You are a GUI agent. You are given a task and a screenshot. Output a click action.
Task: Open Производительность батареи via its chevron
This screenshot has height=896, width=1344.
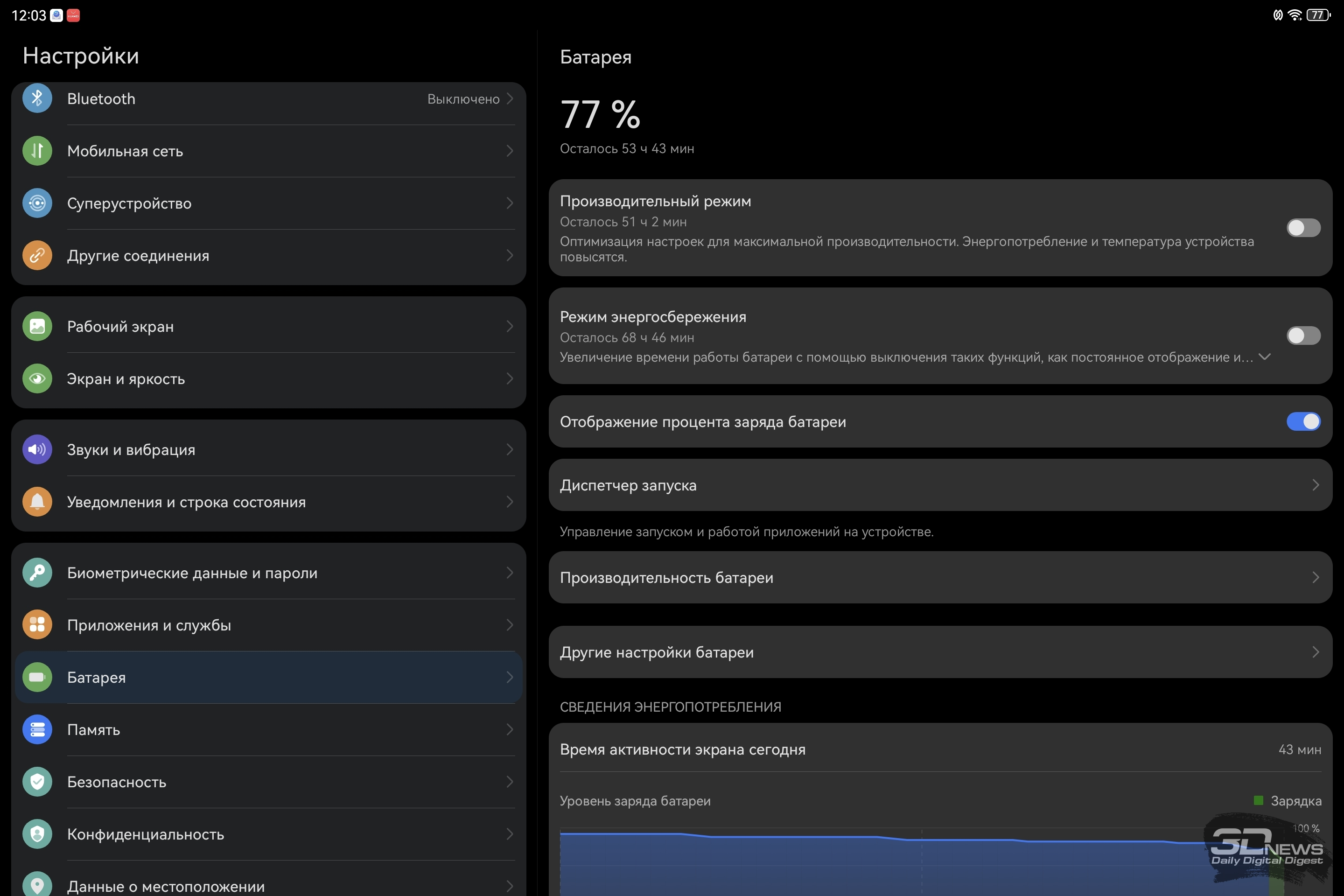tap(1316, 577)
